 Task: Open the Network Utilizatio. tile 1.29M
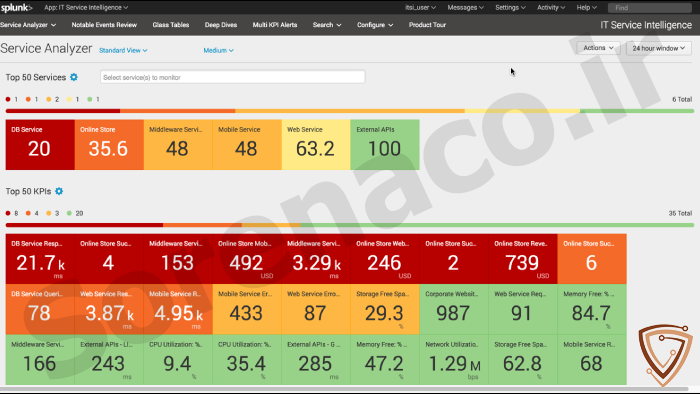(x=454, y=360)
